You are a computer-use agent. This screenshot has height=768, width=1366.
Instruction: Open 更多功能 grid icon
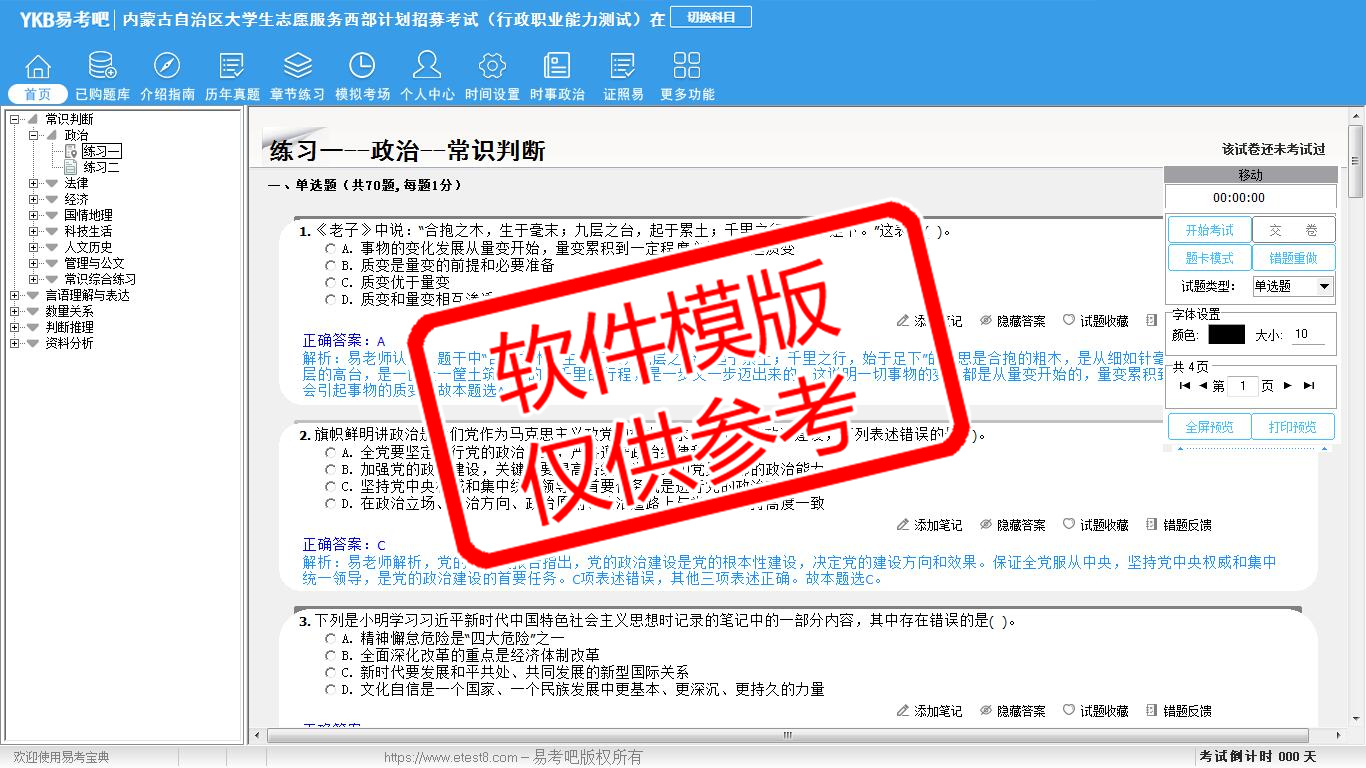(x=687, y=66)
